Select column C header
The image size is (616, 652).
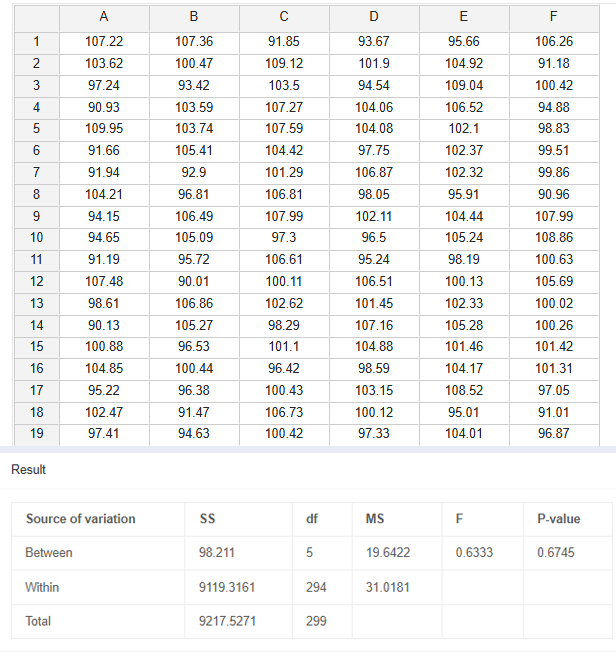284,17
